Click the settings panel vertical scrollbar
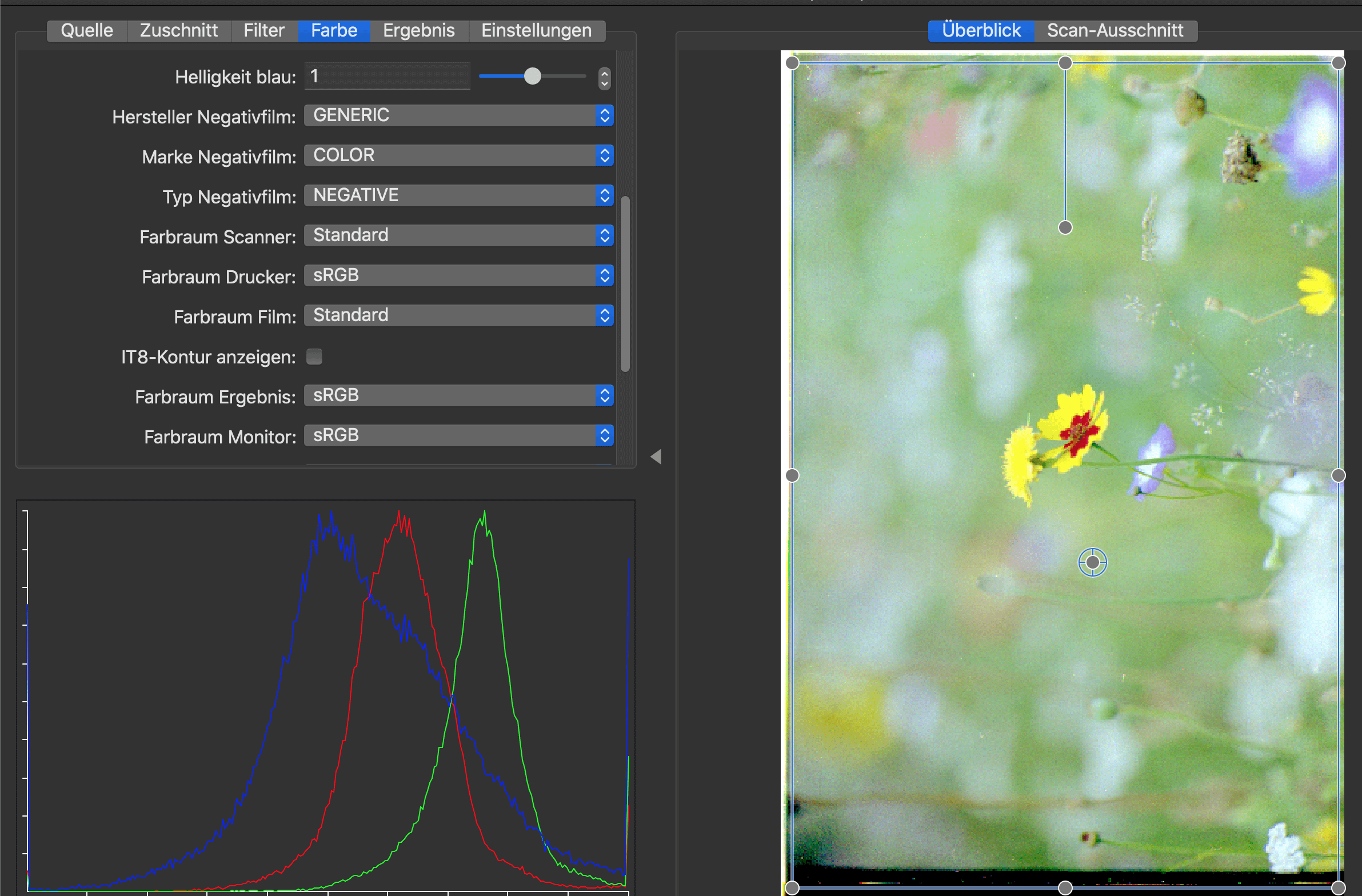Viewport: 1362px width, 896px height. tap(625, 284)
